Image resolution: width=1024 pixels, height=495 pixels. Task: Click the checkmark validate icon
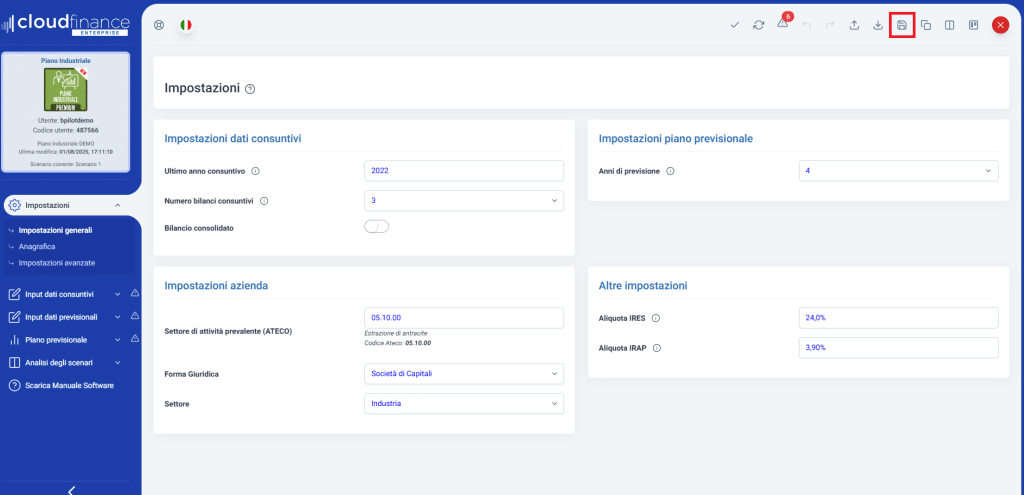coord(735,25)
